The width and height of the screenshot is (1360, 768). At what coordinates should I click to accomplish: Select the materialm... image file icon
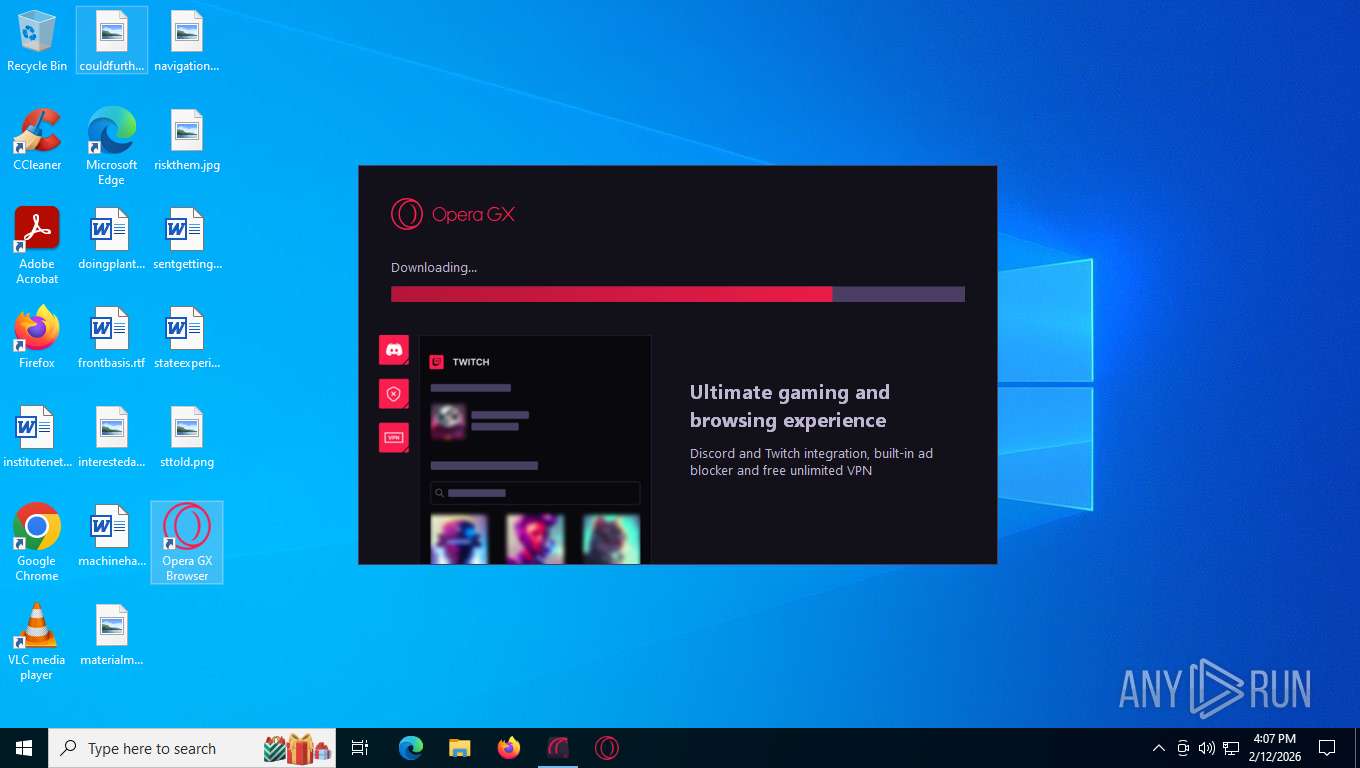[112, 635]
